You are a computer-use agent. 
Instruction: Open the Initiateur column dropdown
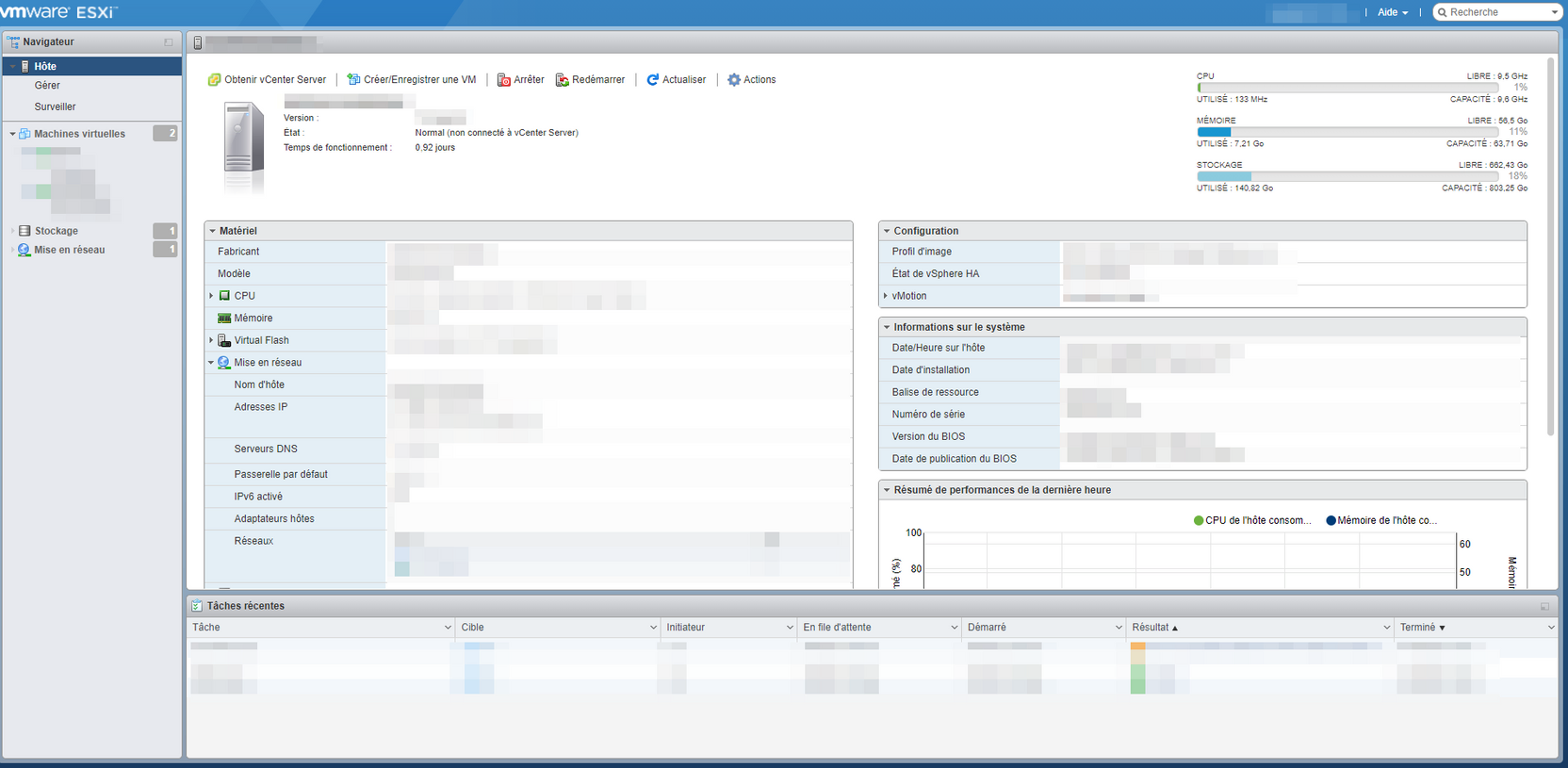point(790,628)
